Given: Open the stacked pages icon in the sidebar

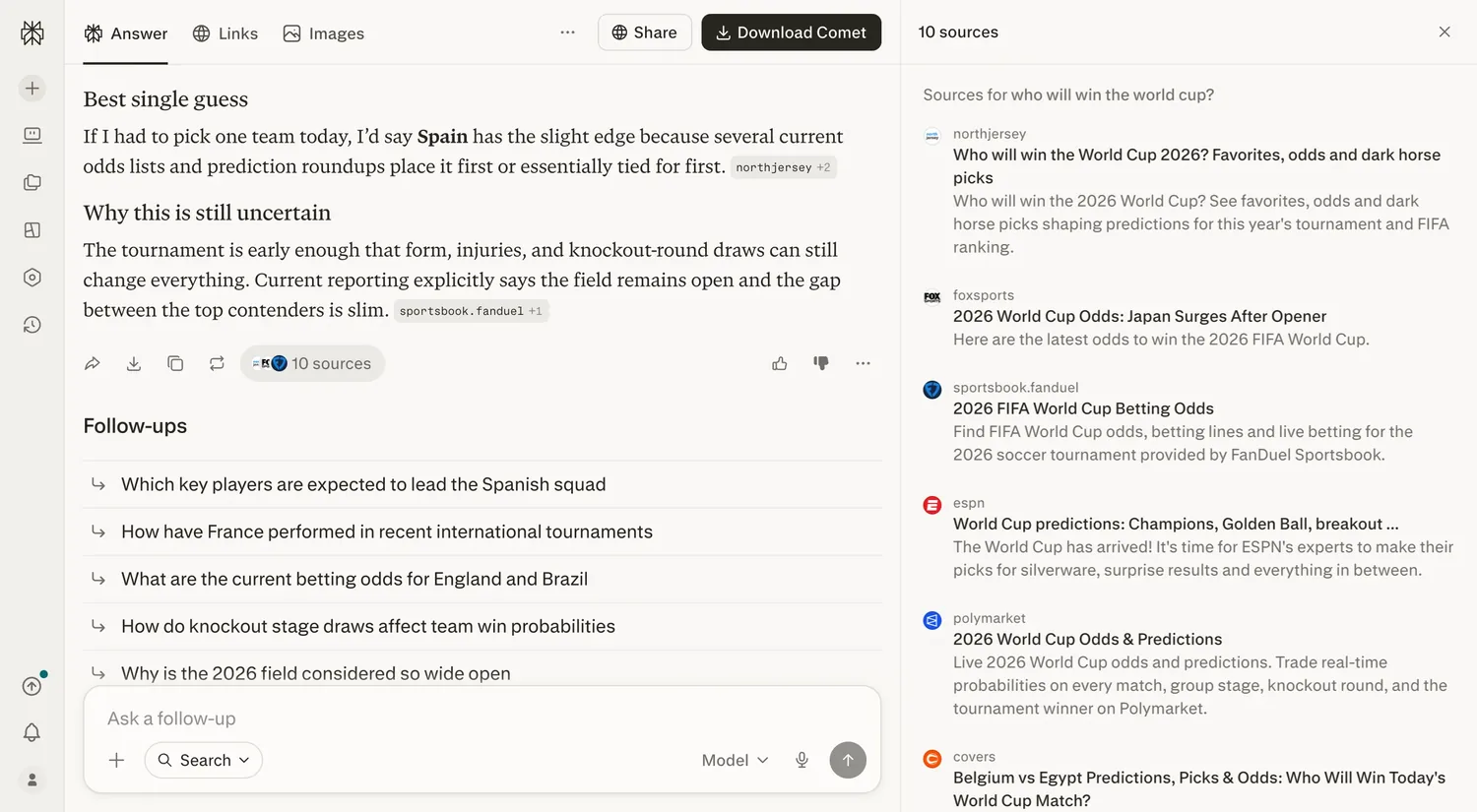Looking at the screenshot, I should (x=32, y=182).
